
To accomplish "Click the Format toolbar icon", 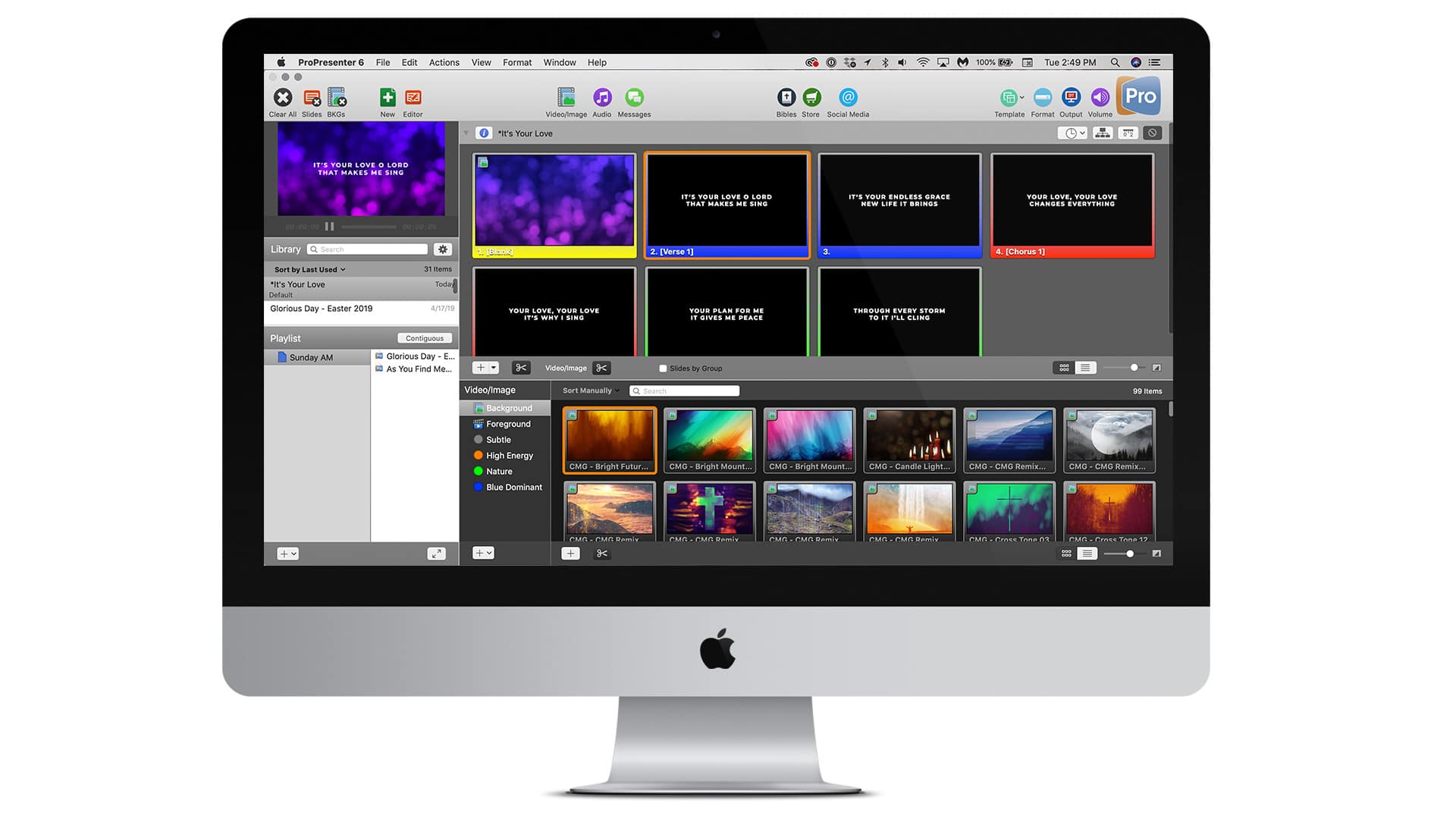I will click(x=1043, y=97).
